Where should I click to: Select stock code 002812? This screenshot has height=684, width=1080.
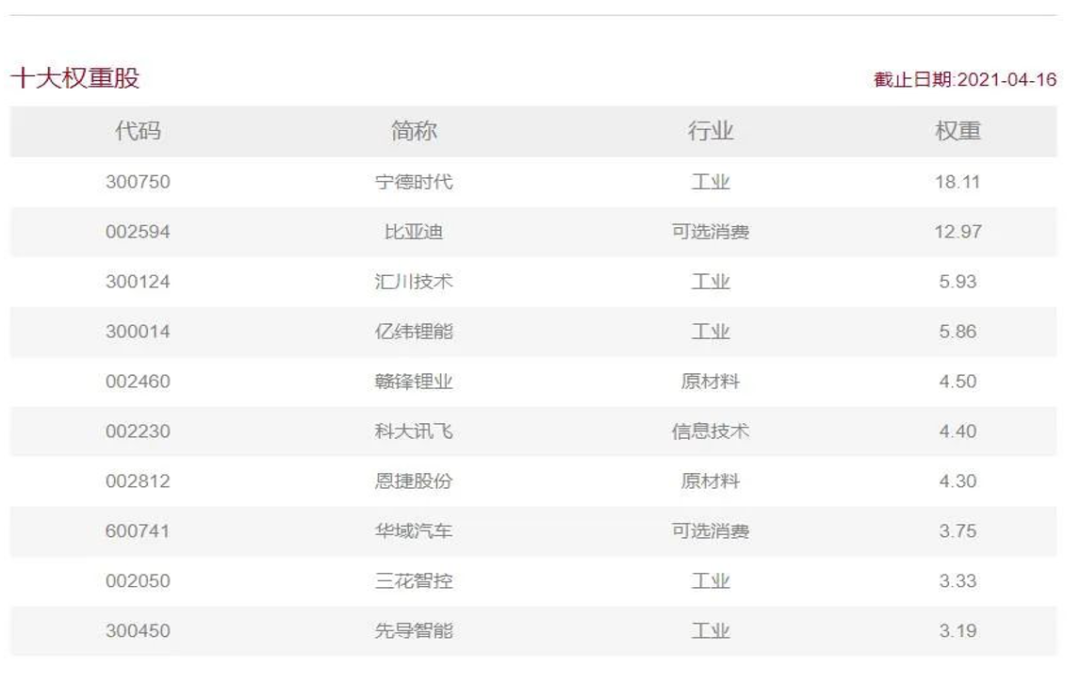(x=138, y=481)
